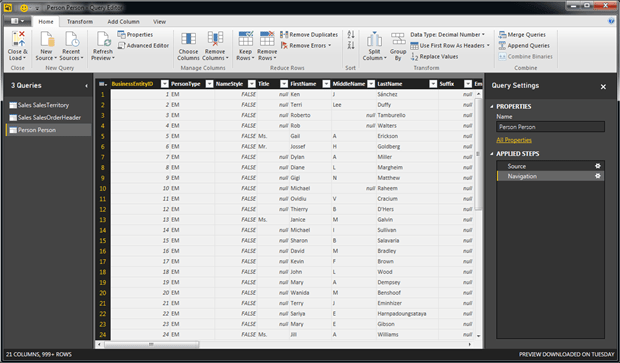Select the Source applied step
This screenshot has width=620, height=363.
tap(550, 166)
